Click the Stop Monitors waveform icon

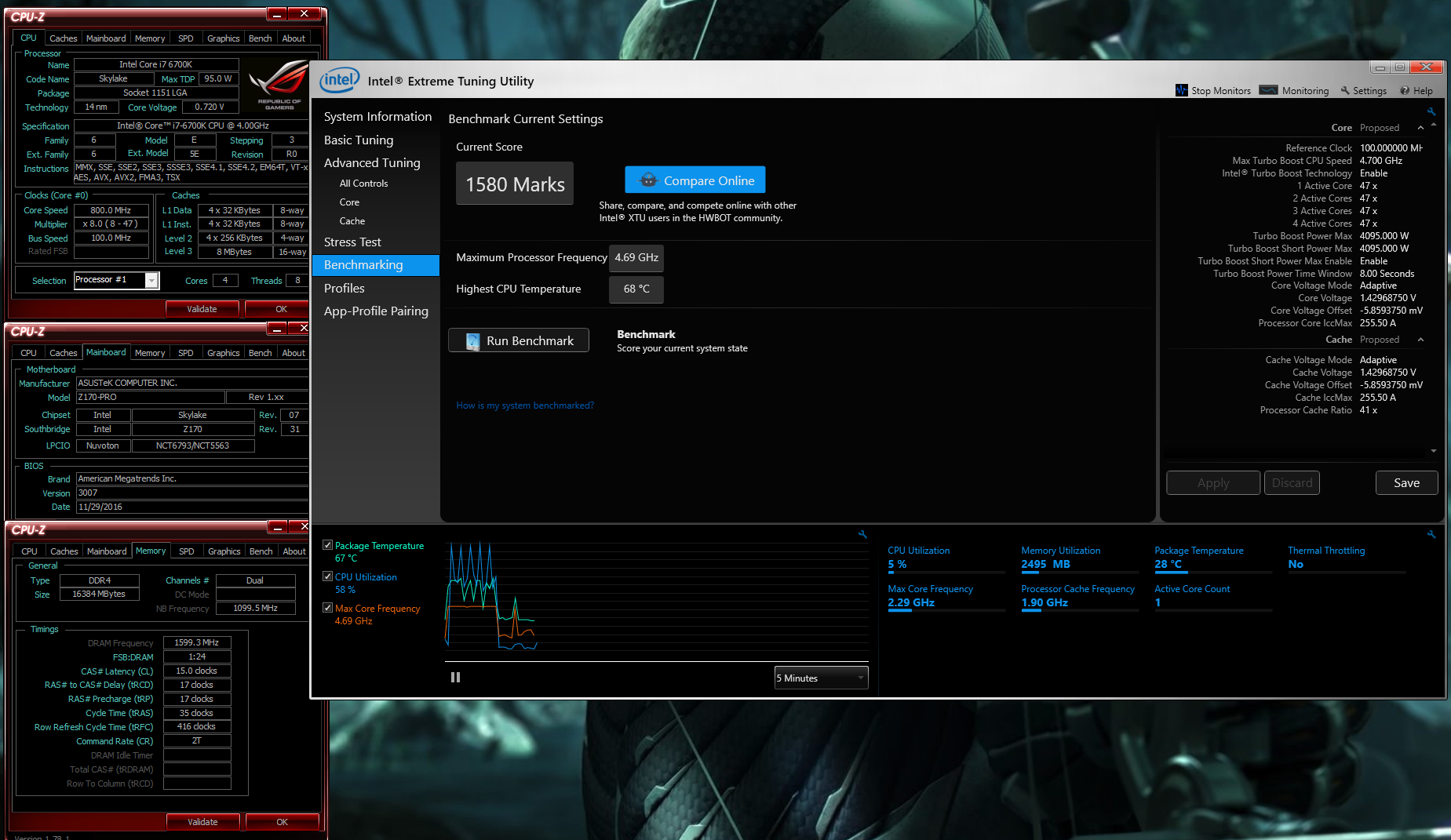(x=1181, y=90)
